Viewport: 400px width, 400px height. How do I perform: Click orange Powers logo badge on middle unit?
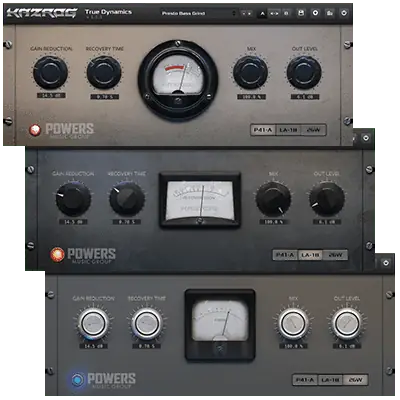pos(57,255)
